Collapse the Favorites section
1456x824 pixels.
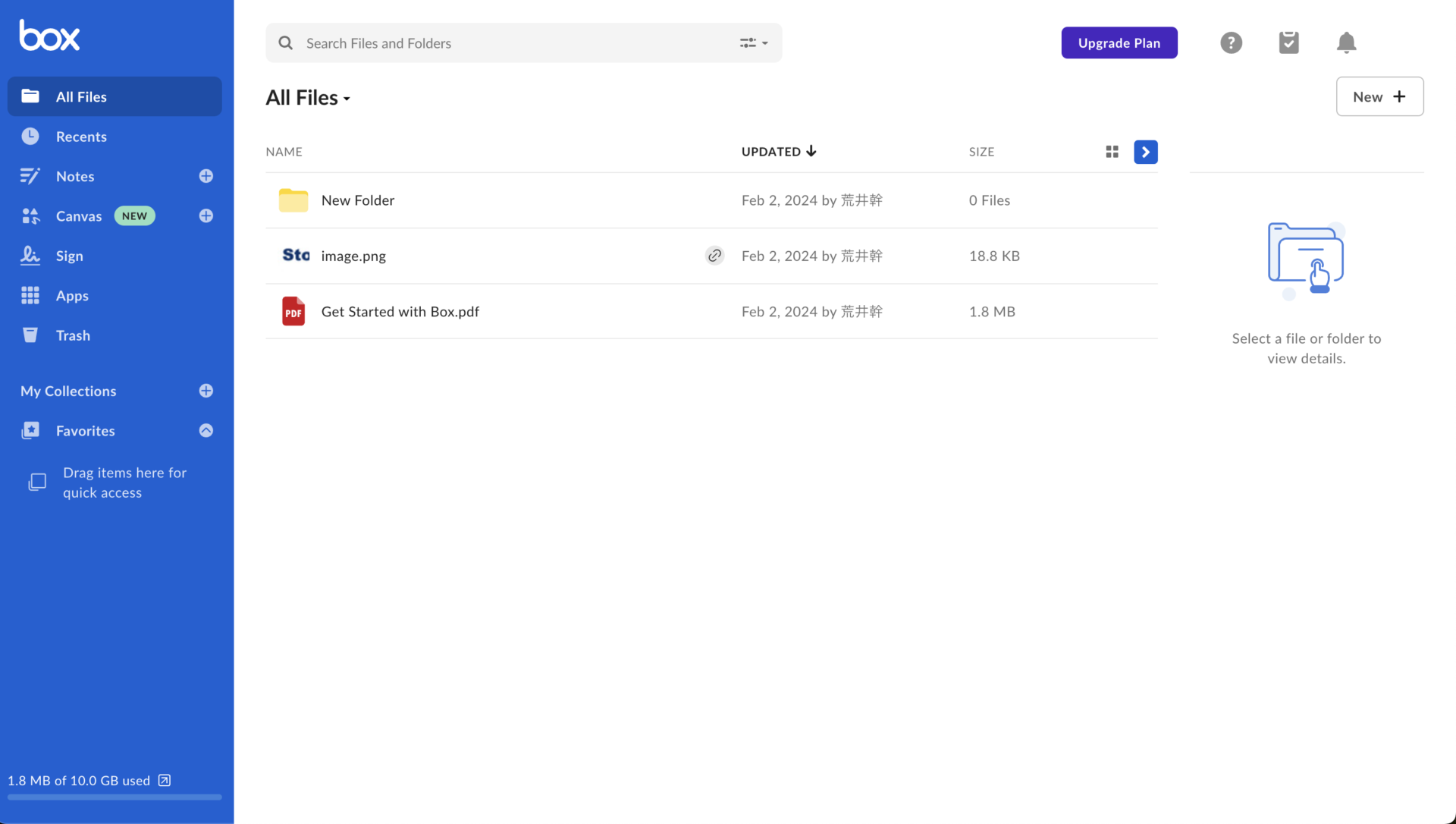tap(206, 430)
